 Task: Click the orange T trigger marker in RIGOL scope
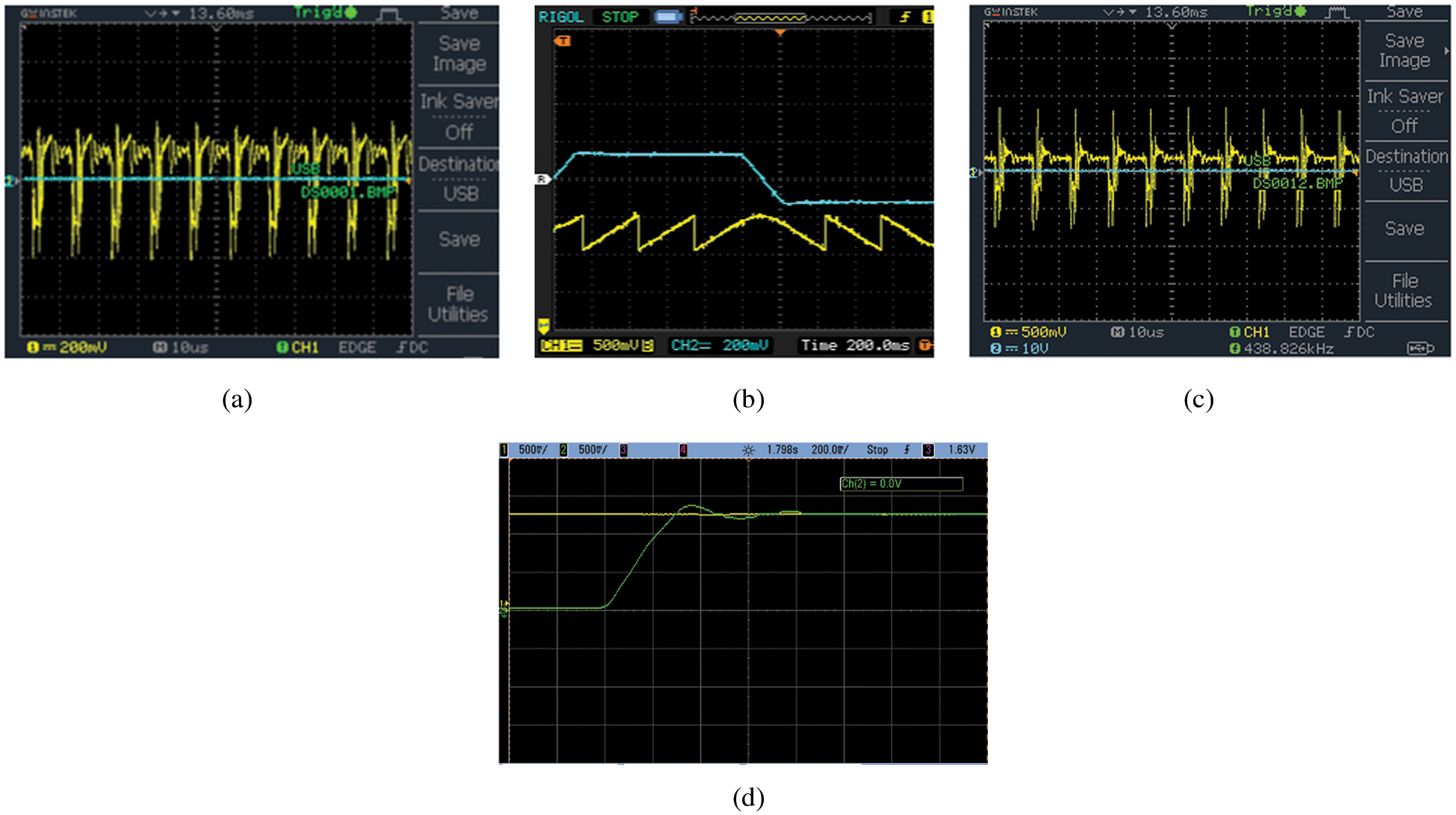click(x=563, y=41)
